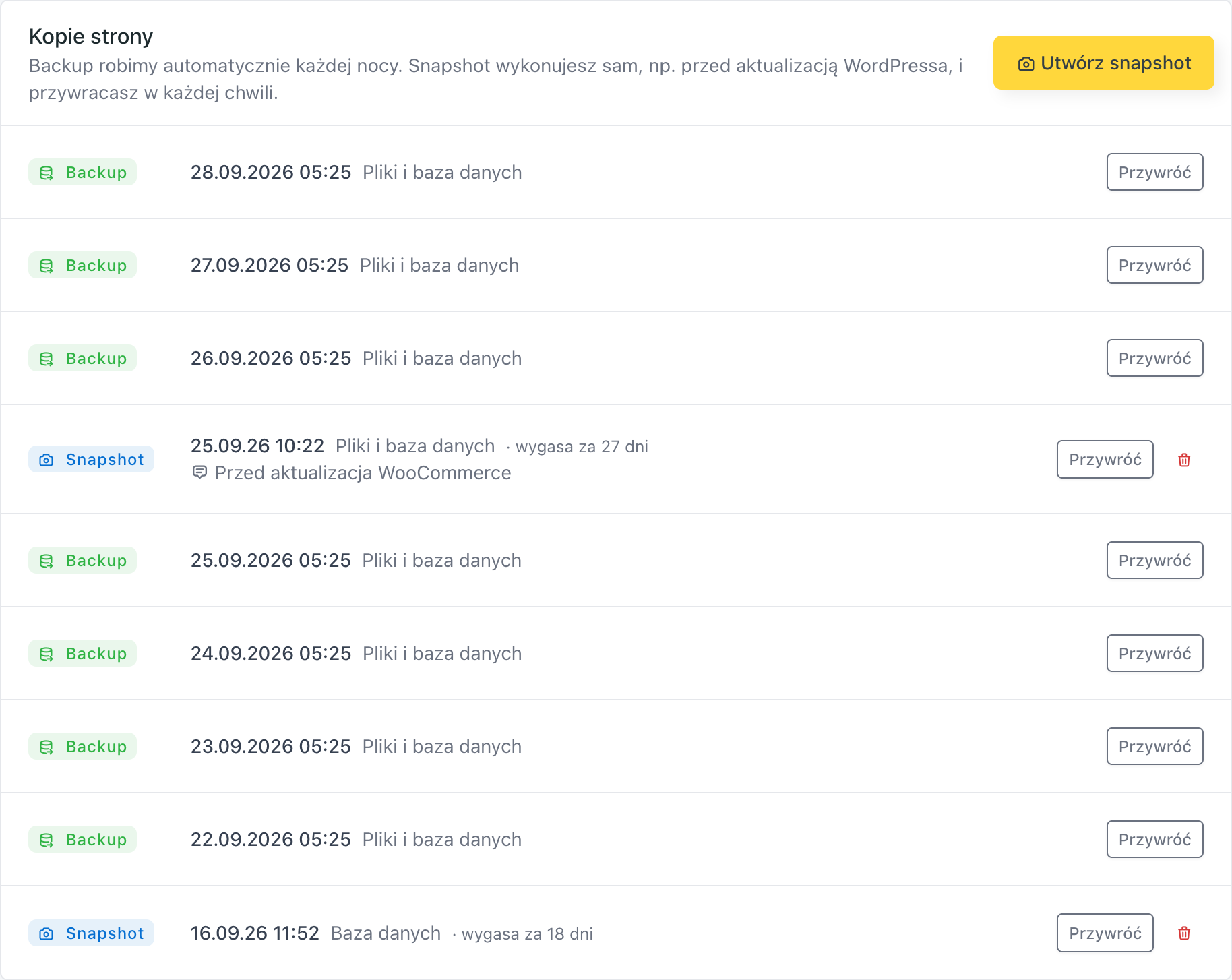Click the comment icon before WooCommerce note
Viewport: 1232px width, 980px height.
(199, 472)
